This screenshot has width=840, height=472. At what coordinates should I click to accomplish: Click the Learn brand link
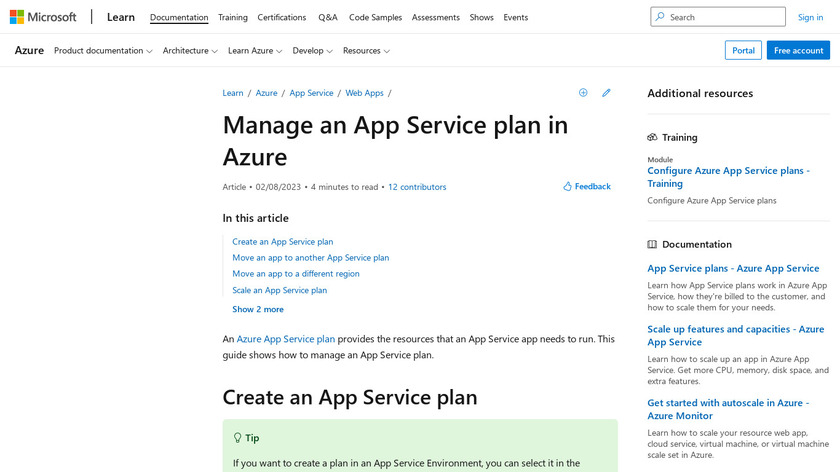121,17
